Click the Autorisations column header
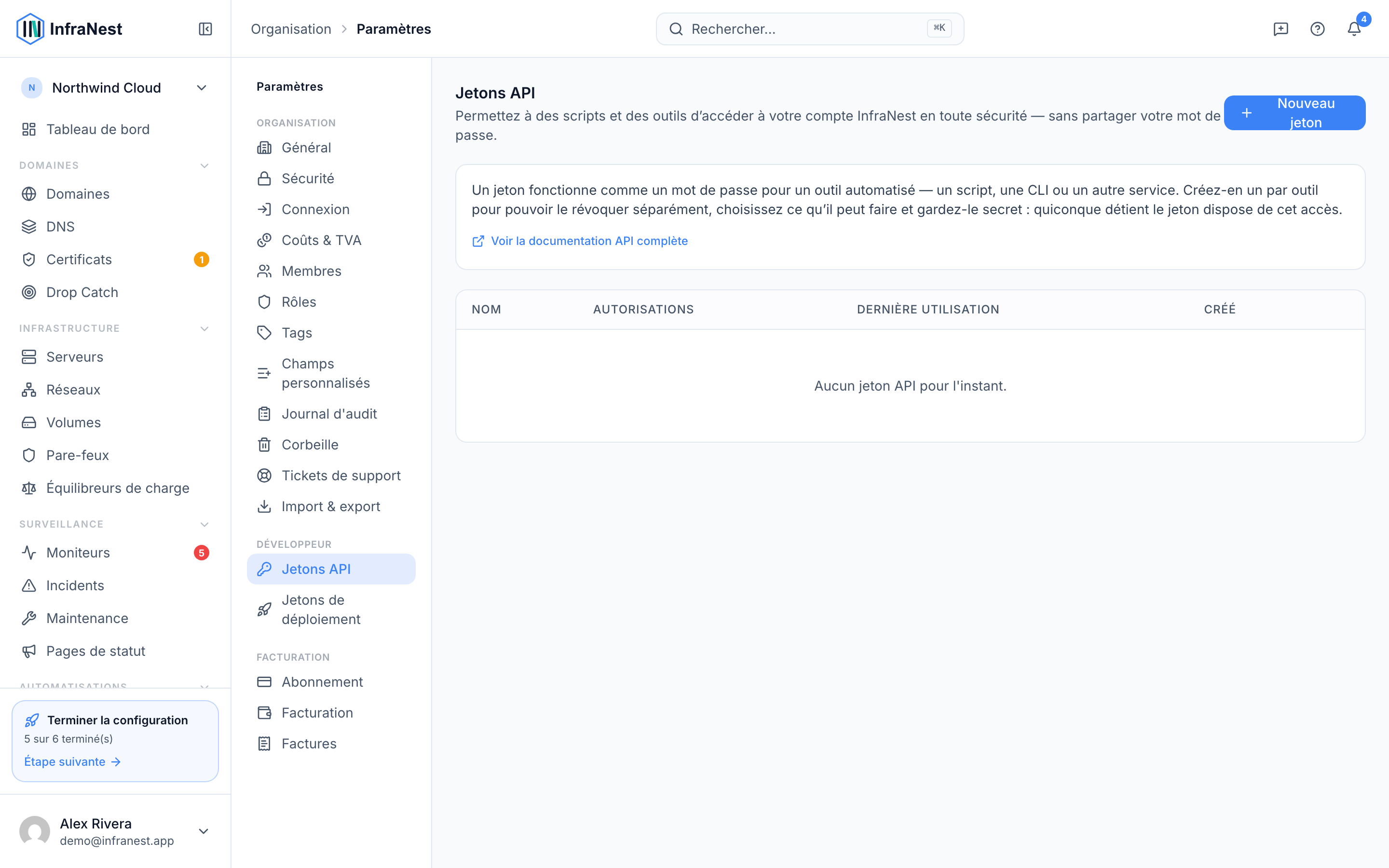Viewport: 1389px width, 868px height. click(643, 310)
